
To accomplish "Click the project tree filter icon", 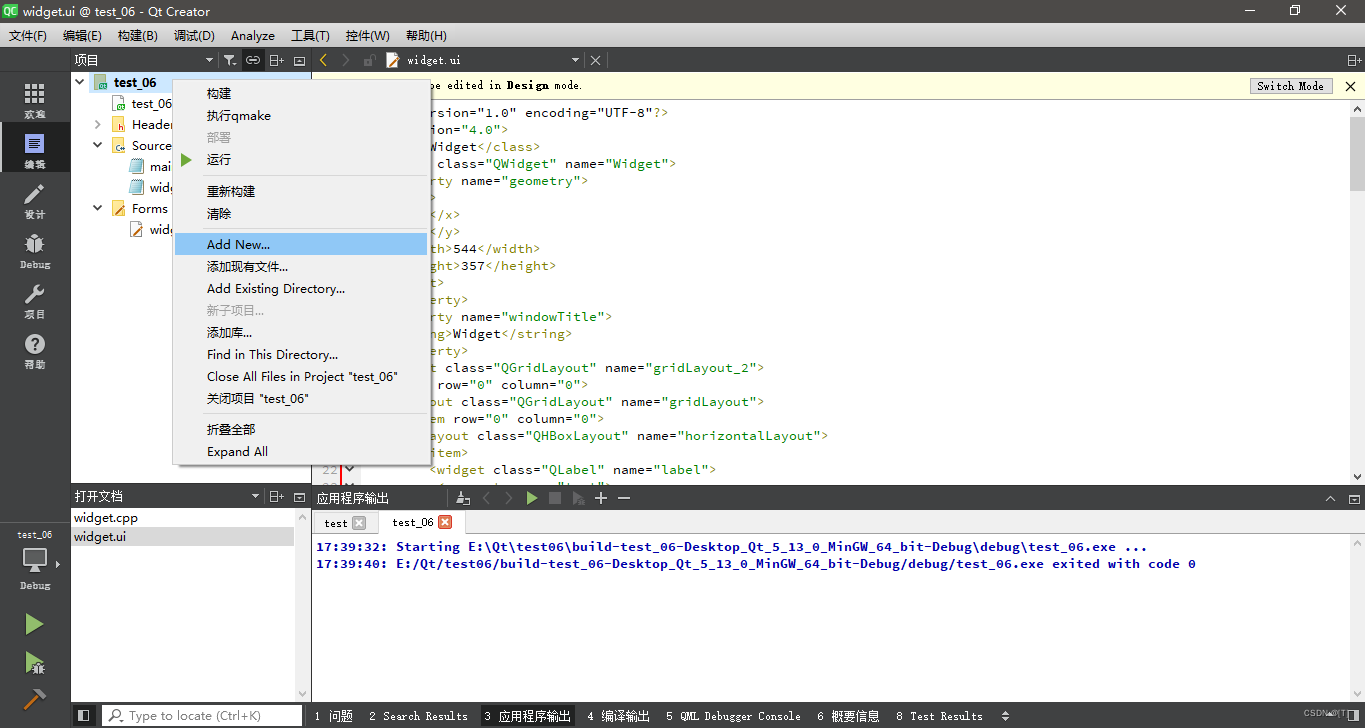I will click(x=230, y=60).
